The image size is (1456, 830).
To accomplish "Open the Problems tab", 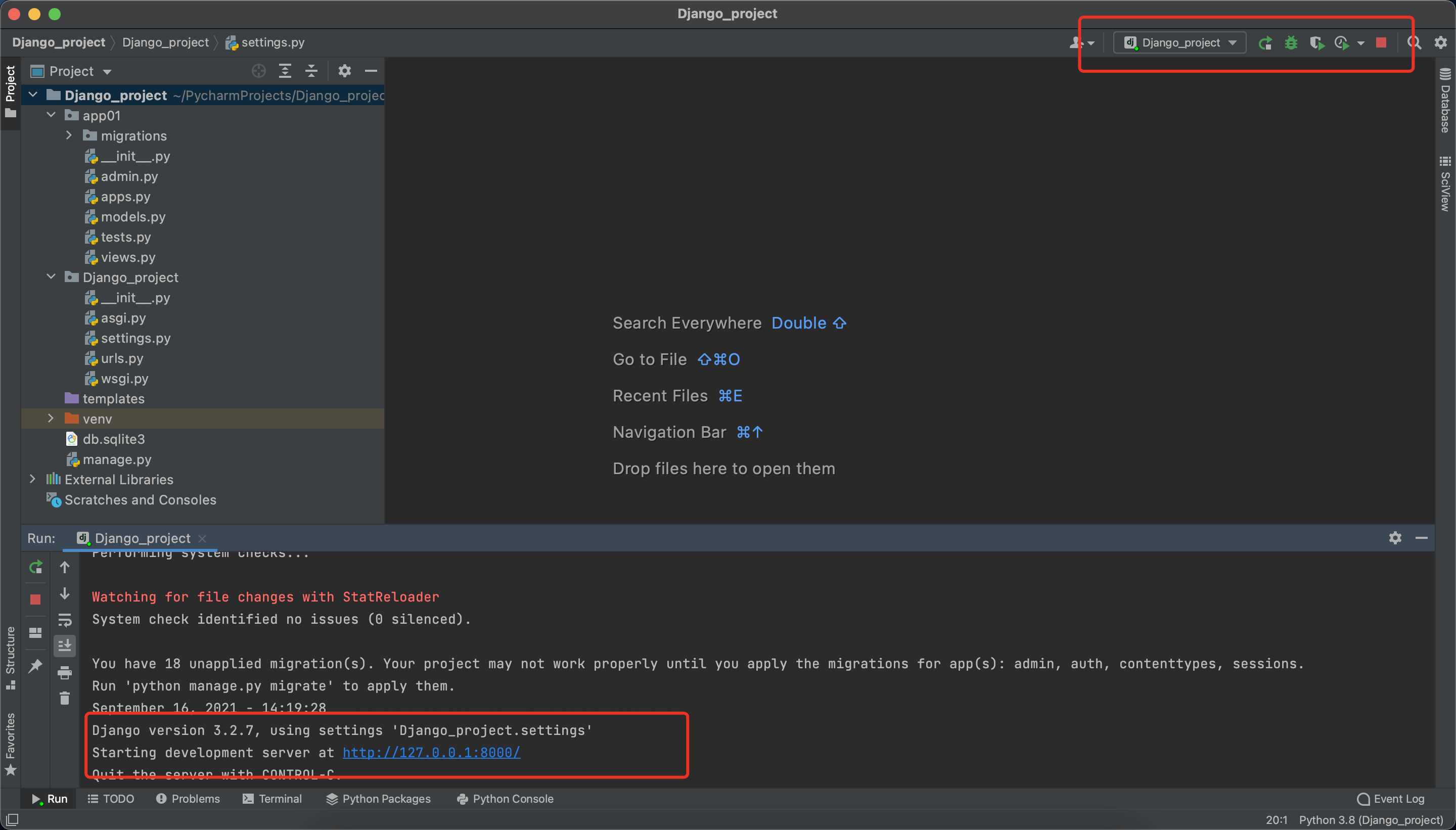I will tap(188, 799).
